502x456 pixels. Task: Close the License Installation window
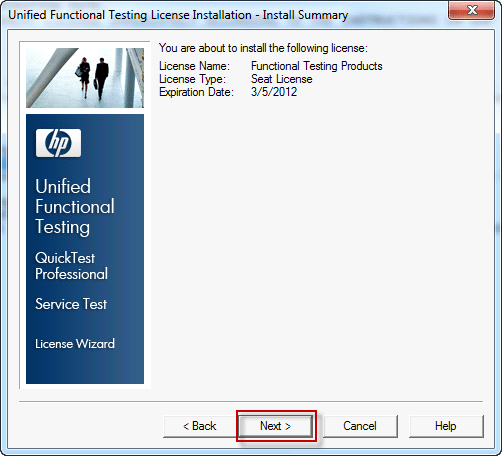pyautogui.click(x=472, y=10)
